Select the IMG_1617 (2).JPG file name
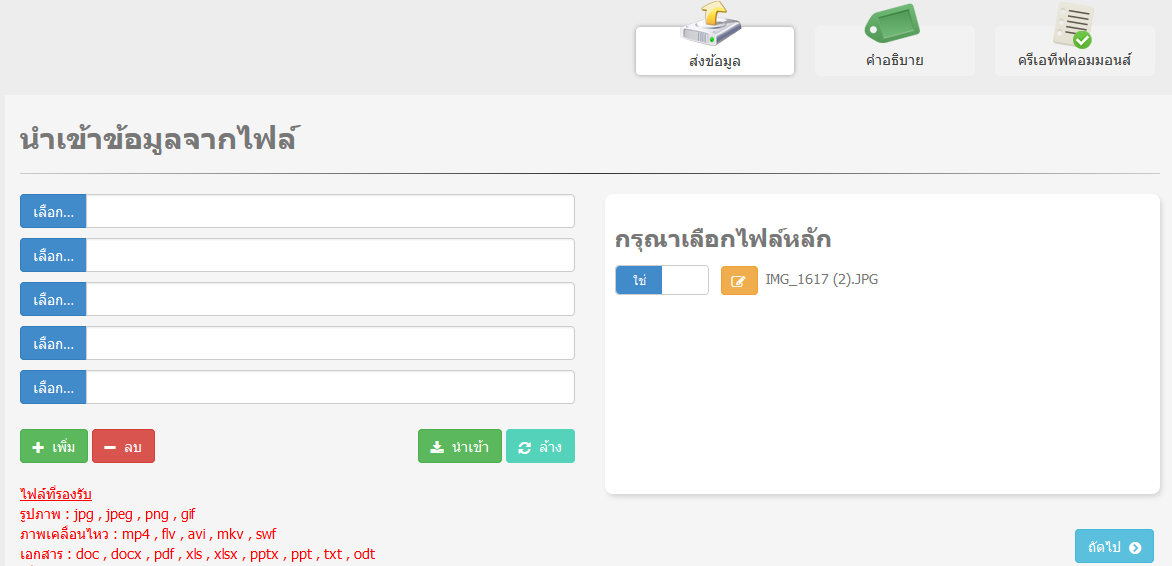 [x=821, y=280]
